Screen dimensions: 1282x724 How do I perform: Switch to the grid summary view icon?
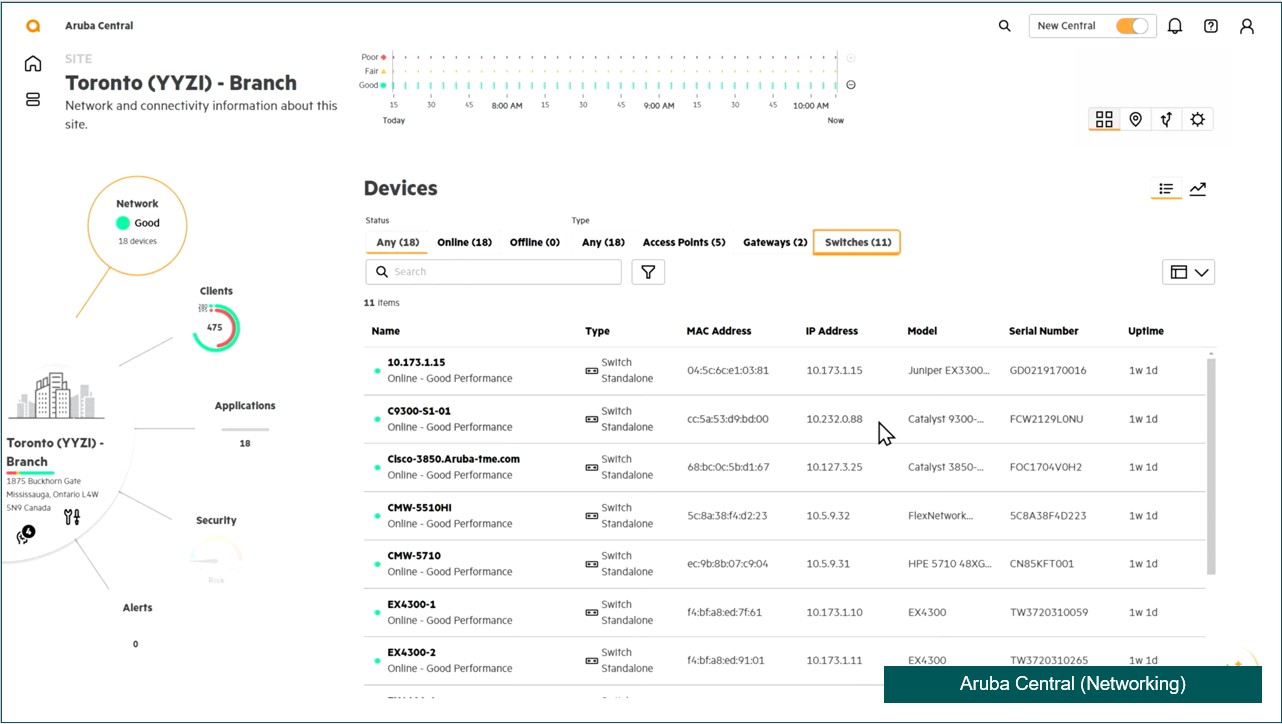tap(1104, 119)
